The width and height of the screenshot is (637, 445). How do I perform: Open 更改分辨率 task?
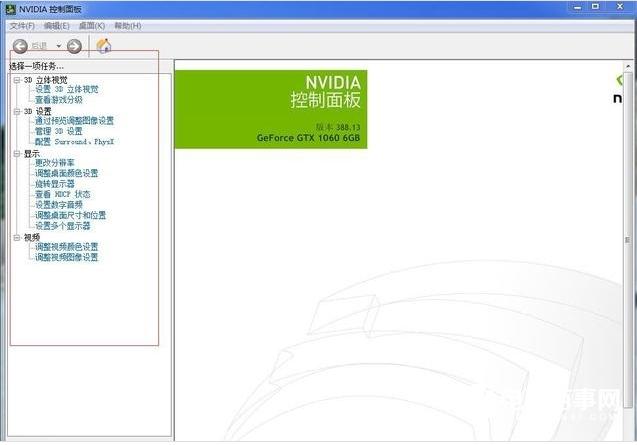pos(55,163)
